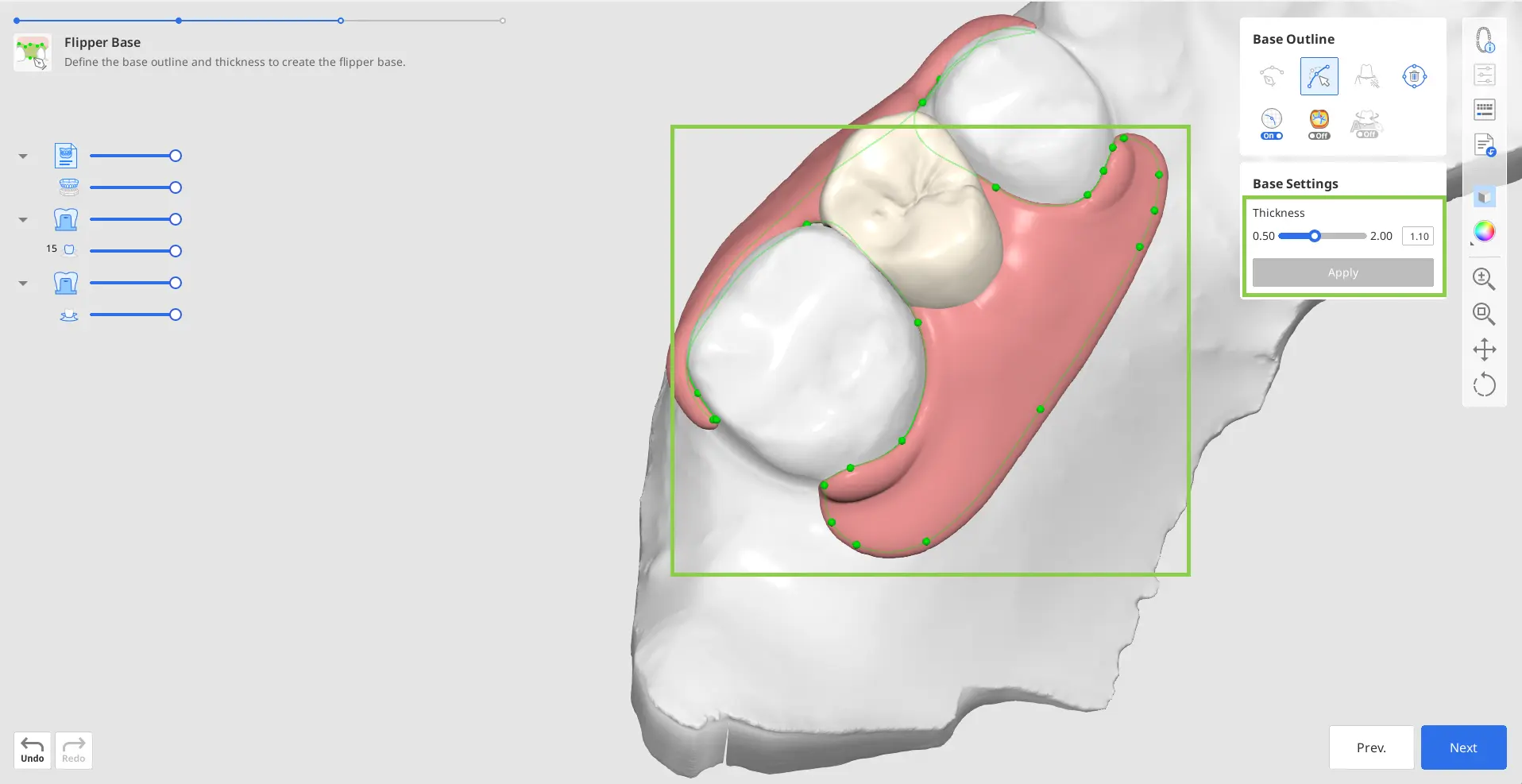Click the 2.00 maximum thickness value

[x=1381, y=236]
